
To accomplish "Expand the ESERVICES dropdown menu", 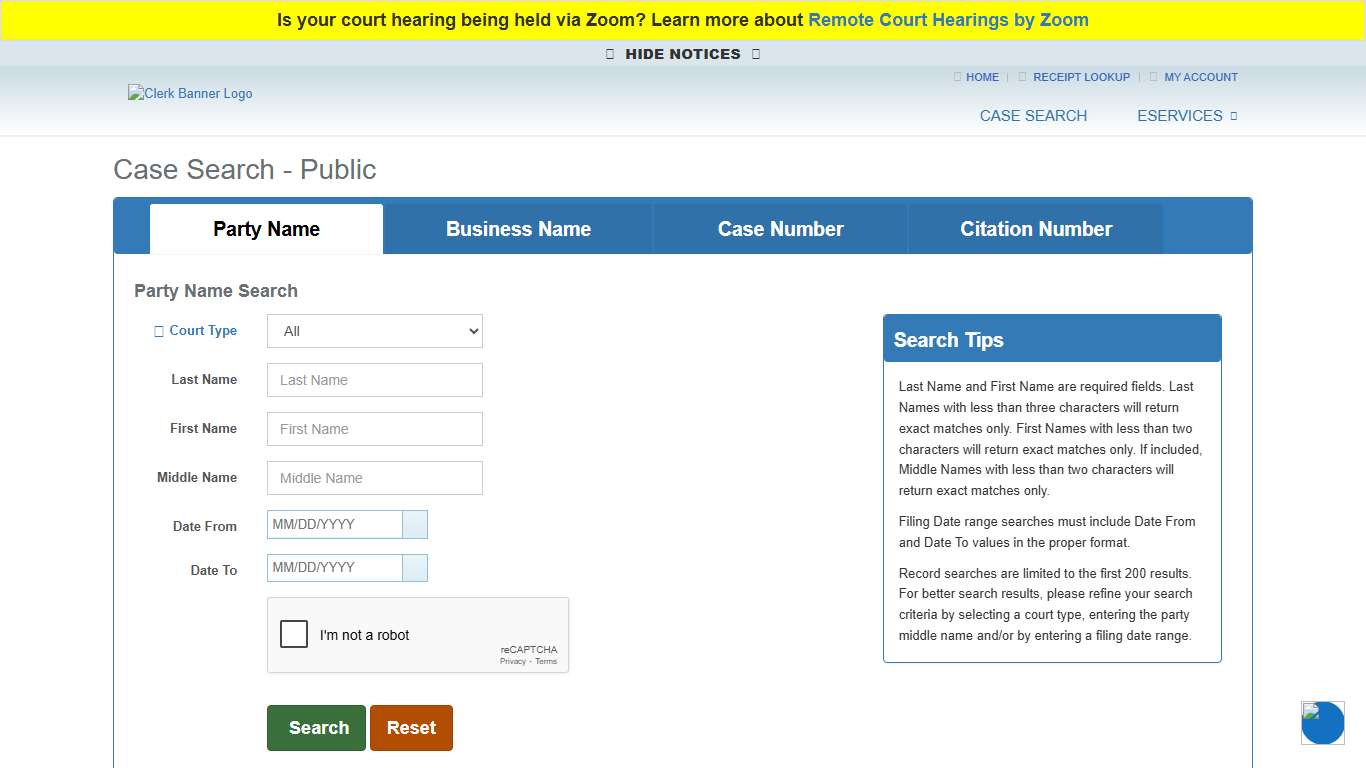I will (1187, 115).
